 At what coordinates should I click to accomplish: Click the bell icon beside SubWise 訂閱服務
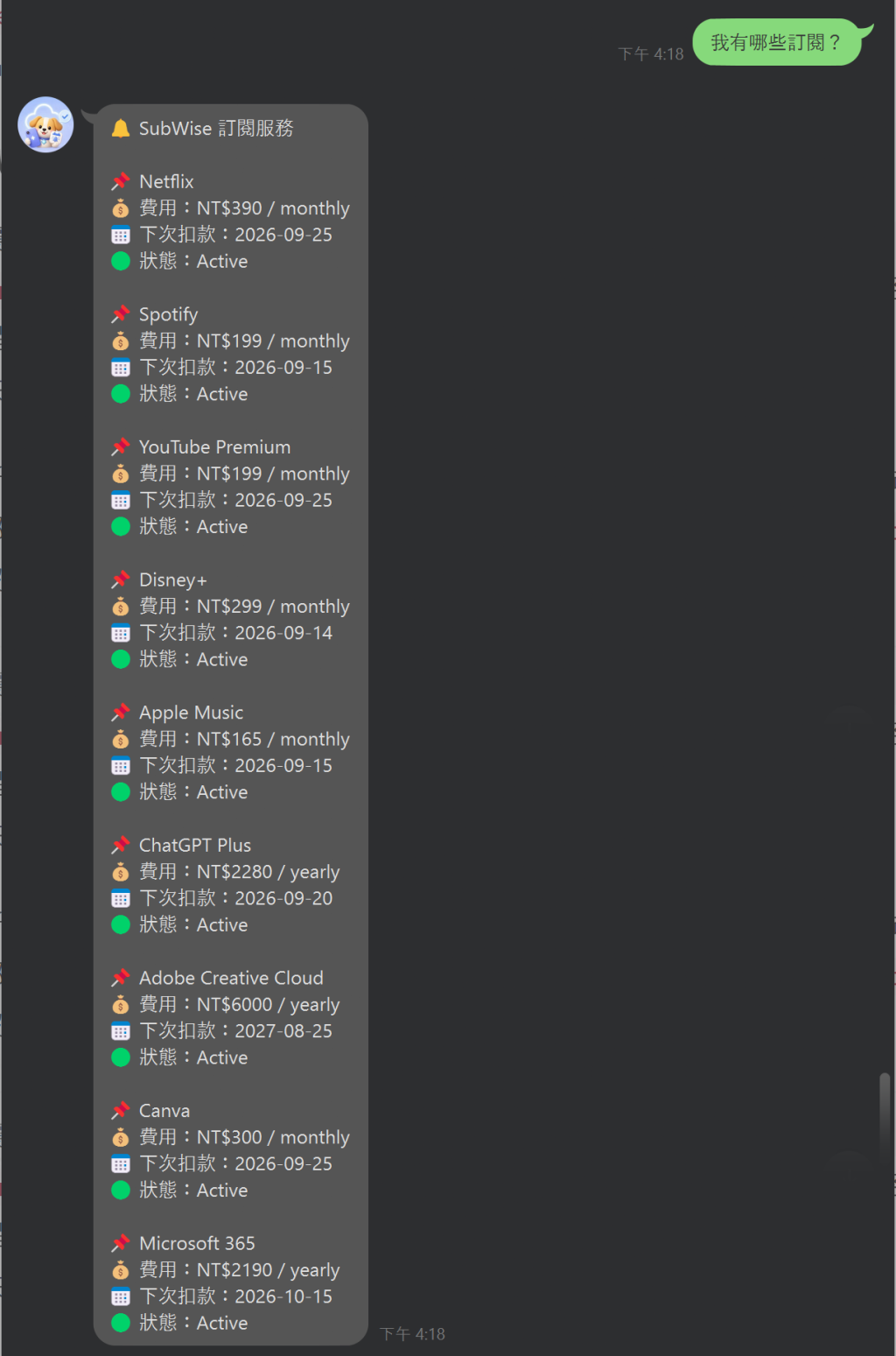point(121,129)
